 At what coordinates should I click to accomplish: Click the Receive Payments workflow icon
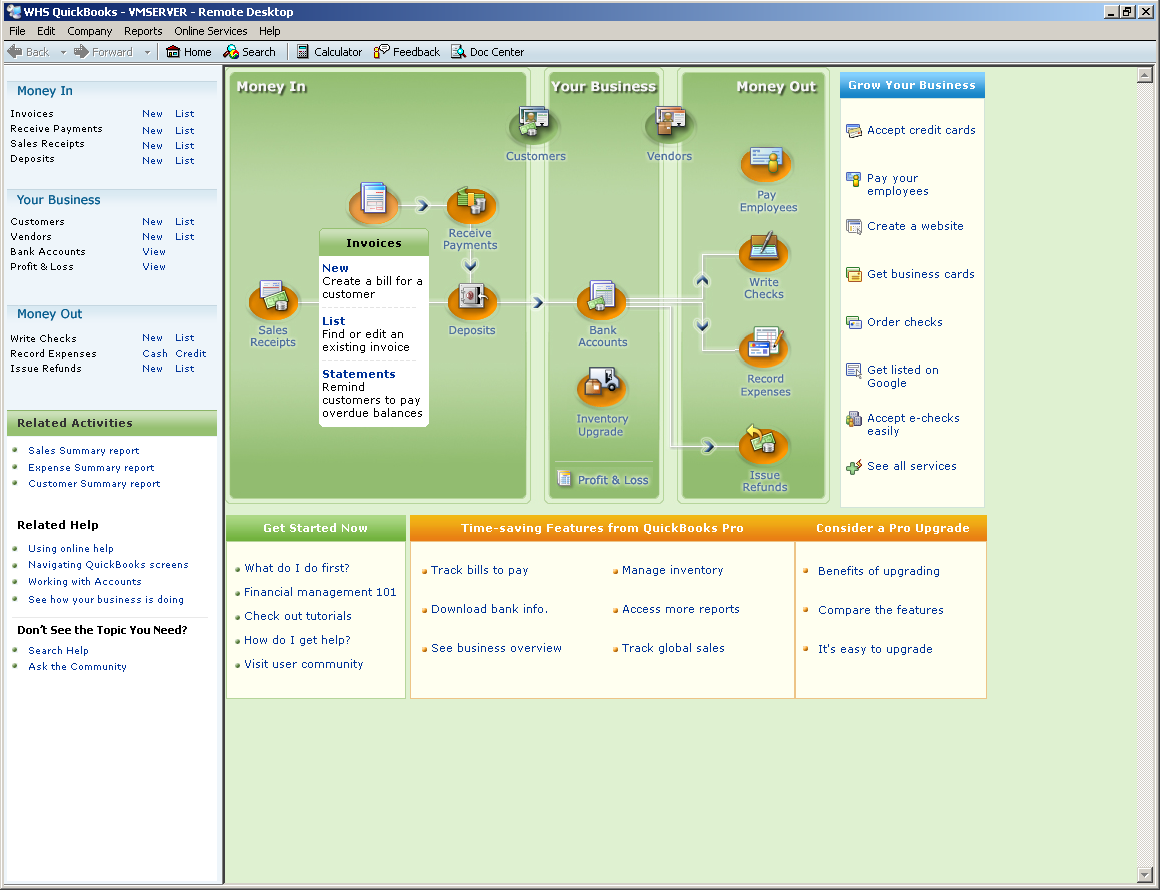pyautogui.click(x=471, y=205)
